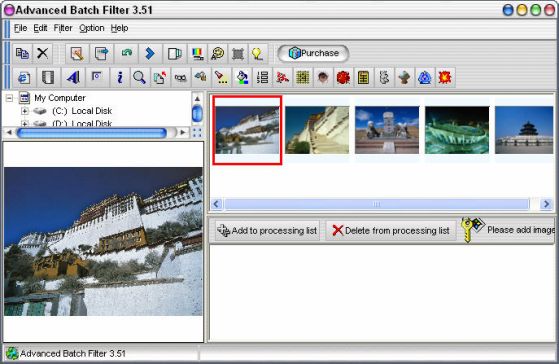The height and width of the screenshot is (364, 559).
Task: Select the stone monument statues thumbnail
Action: (x=387, y=130)
